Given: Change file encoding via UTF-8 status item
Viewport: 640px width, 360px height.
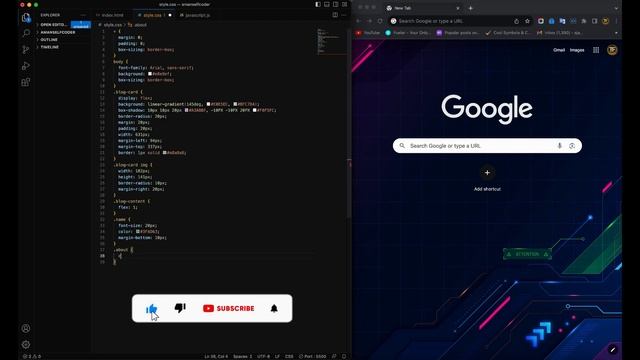Looking at the screenshot, I should coord(263,356).
